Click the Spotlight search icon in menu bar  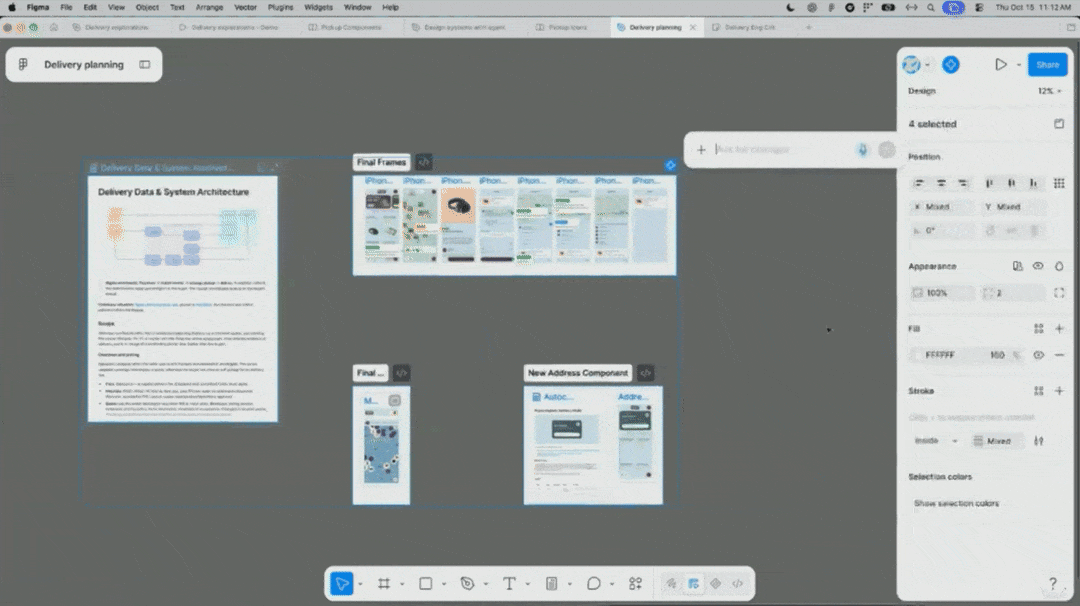[931, 8]
